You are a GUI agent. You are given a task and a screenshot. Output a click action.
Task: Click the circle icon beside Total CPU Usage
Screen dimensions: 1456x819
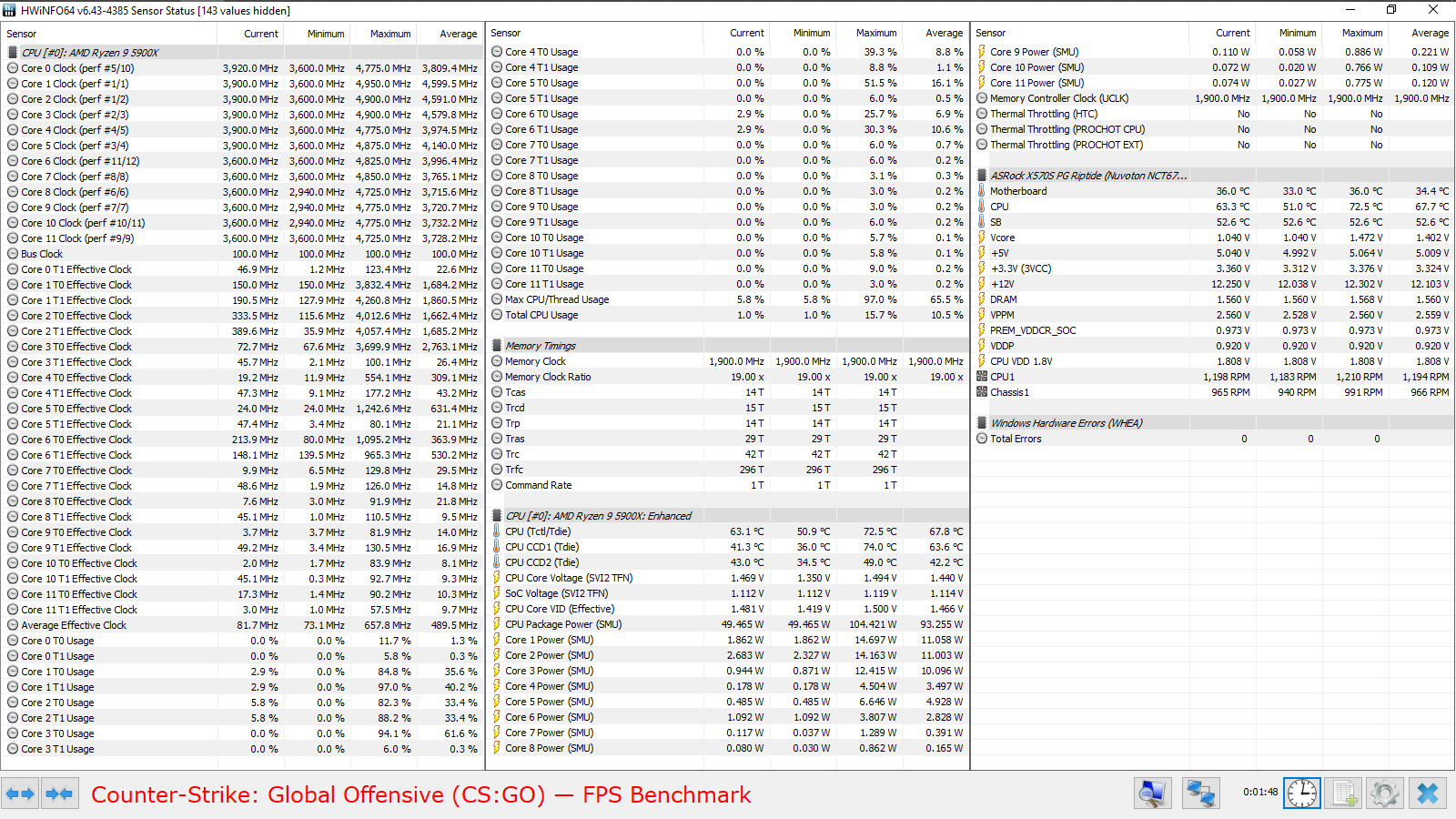click(497, 315)
